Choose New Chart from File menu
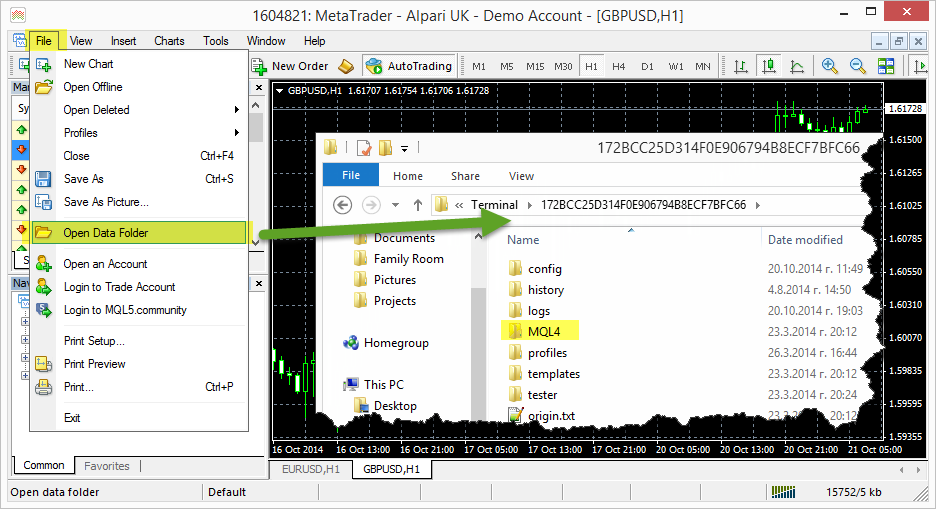Image resolution: width=936 pixels, height=509 pixels. click(x=138, y=64)
